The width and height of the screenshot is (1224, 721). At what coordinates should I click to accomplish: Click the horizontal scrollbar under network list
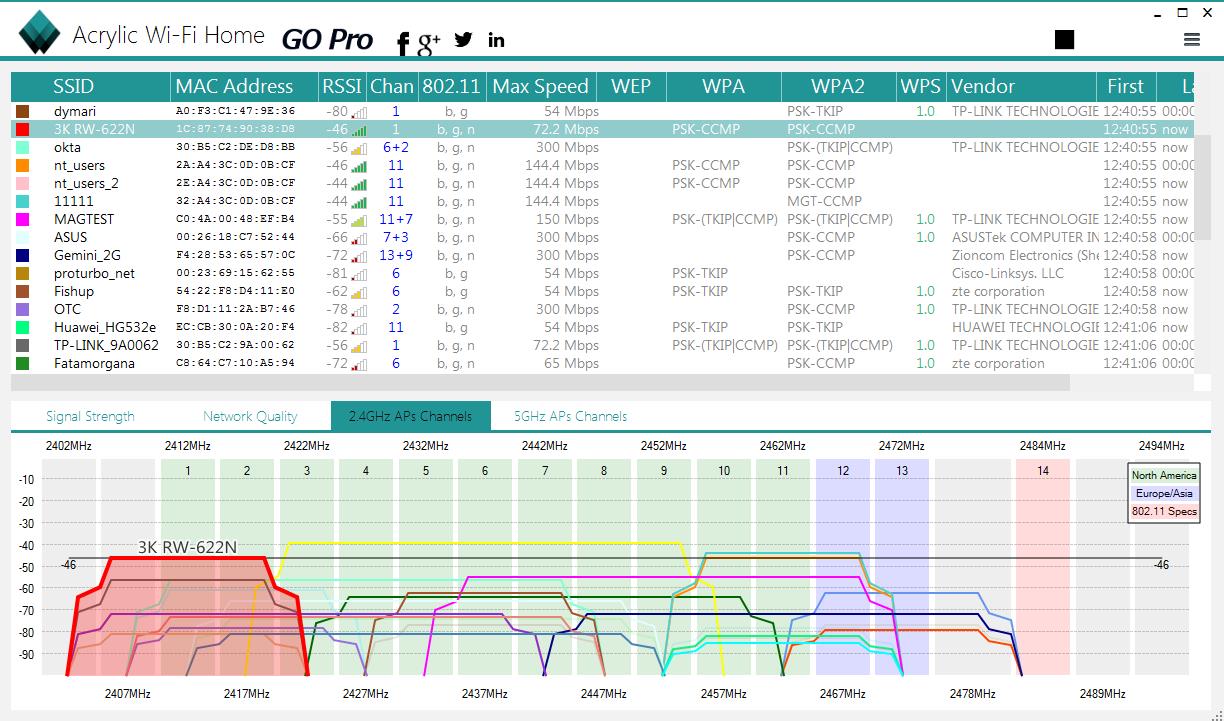[540, 382]
